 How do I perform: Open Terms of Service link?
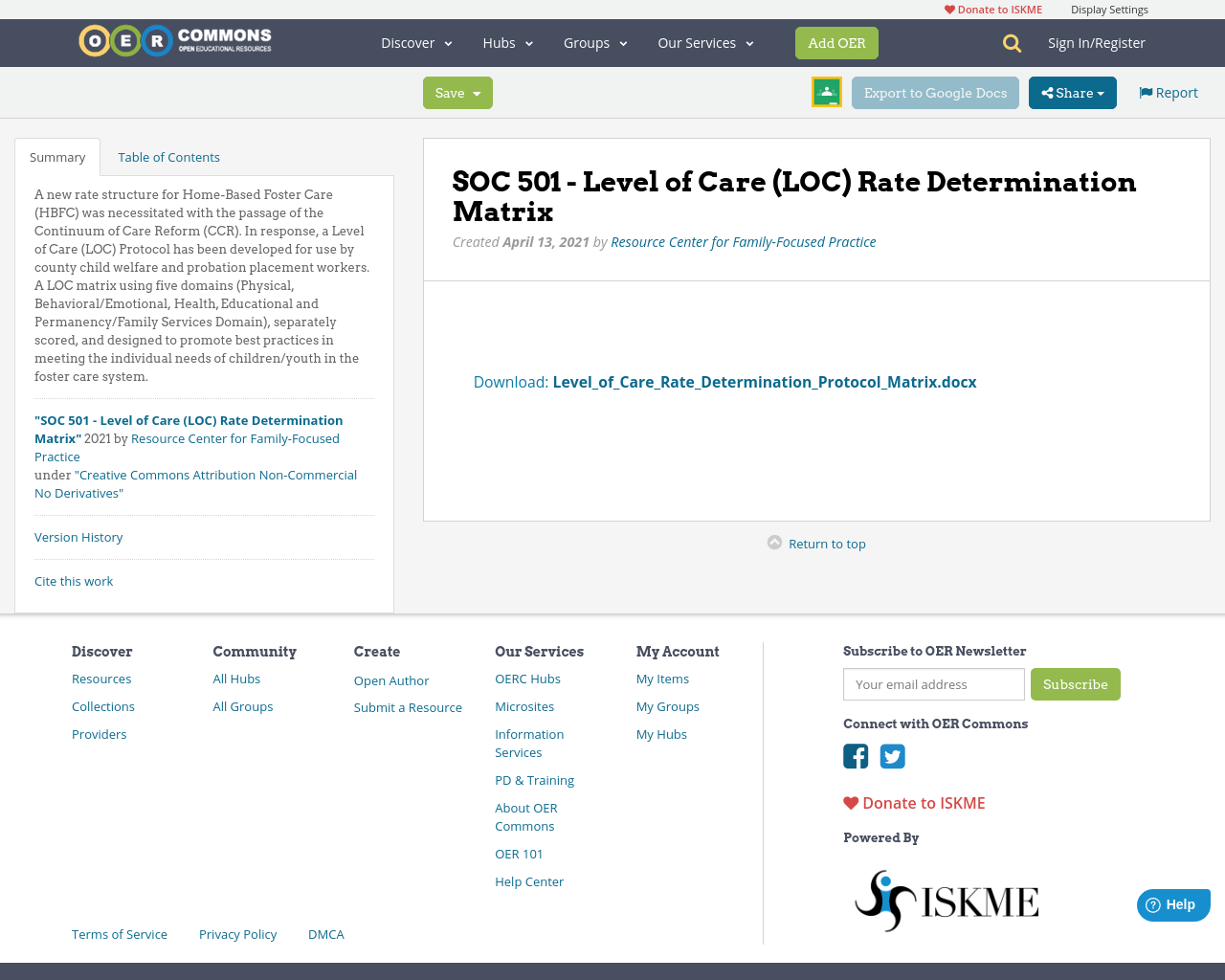click(x=120, y=934)
